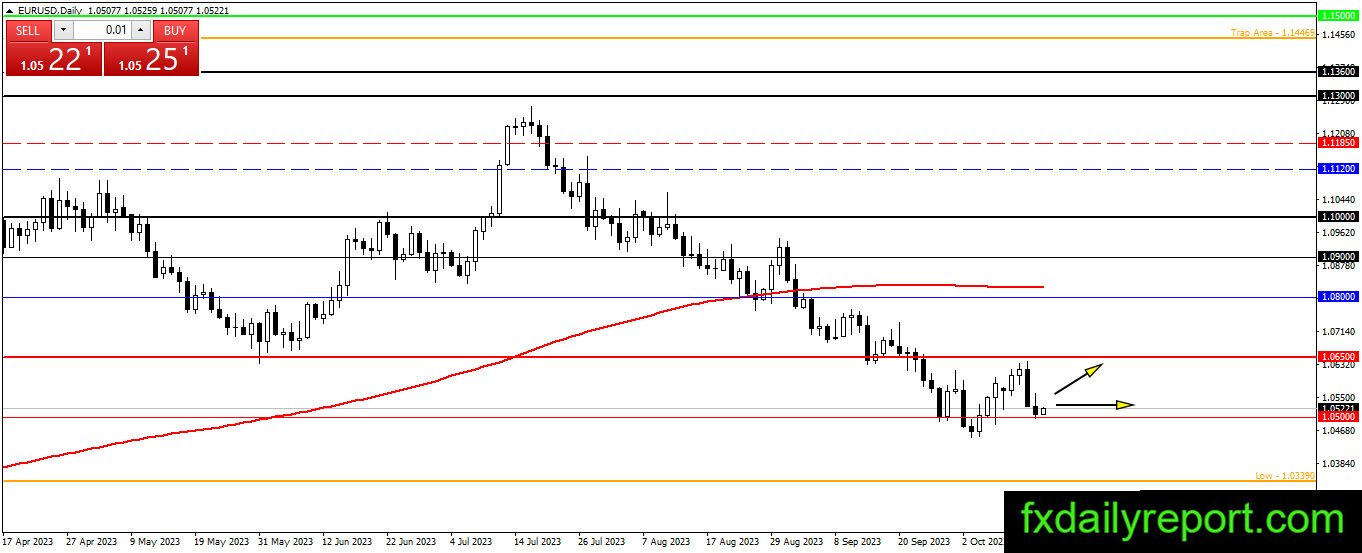Select the Trap Area 1.14469 line label
1362x553 pixels.
click(x=1272, y=33)
